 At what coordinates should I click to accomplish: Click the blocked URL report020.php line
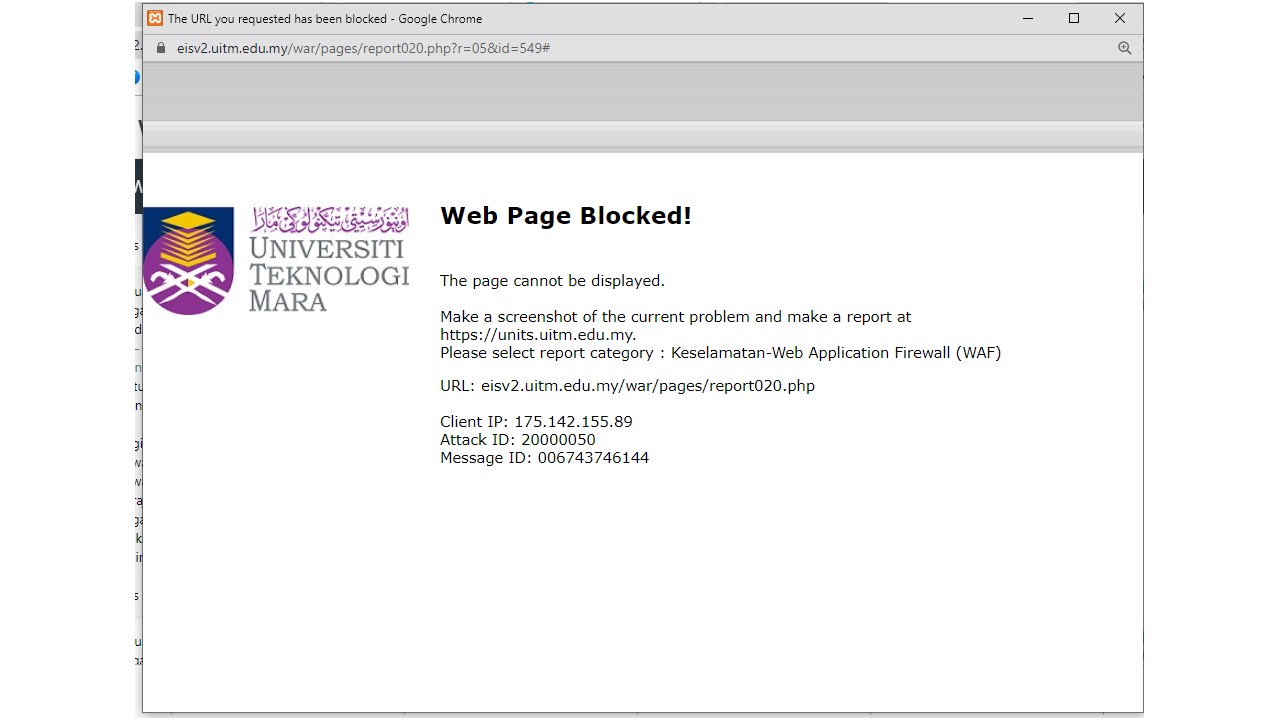pos(627,386)
